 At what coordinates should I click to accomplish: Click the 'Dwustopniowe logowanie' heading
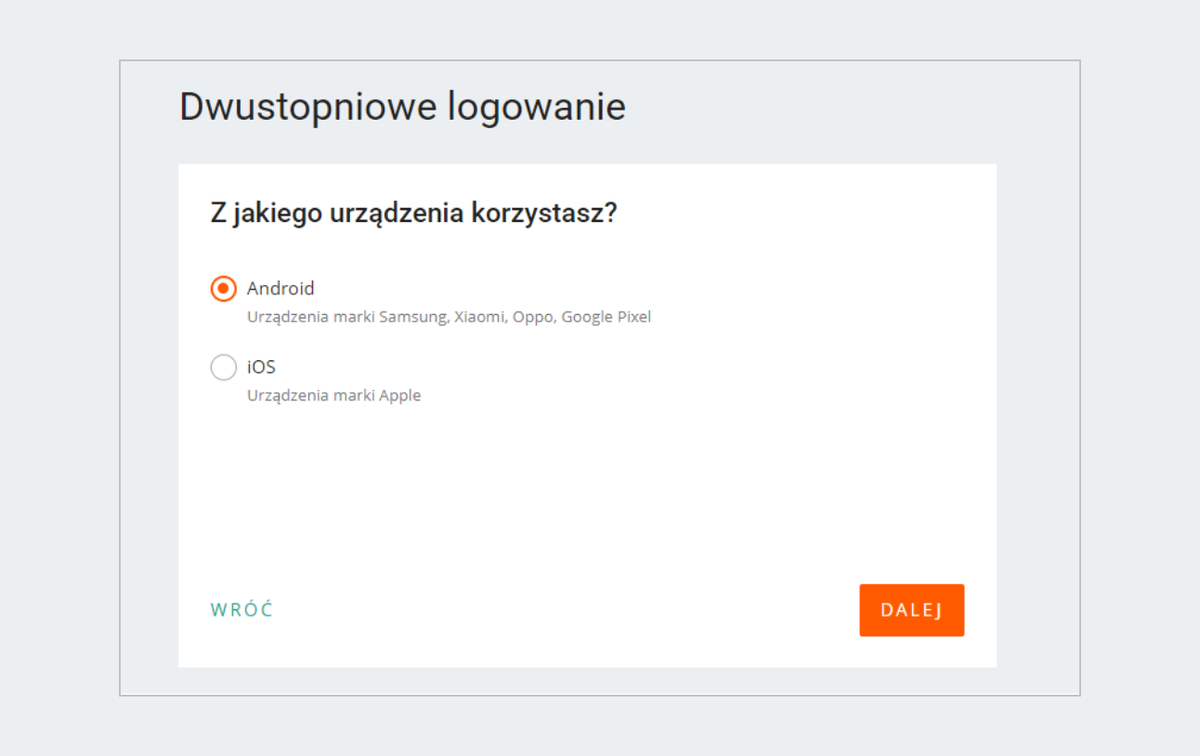click(x=402, y=106)
